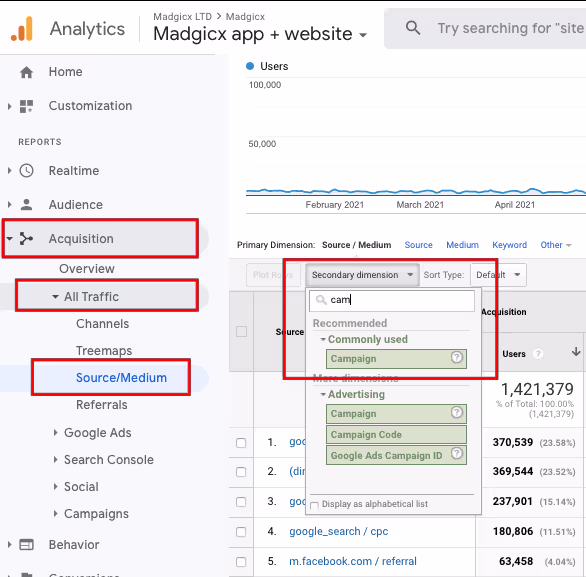Expand the Google Ads submenu
586x577 pixels.
(x=55, y=433)
